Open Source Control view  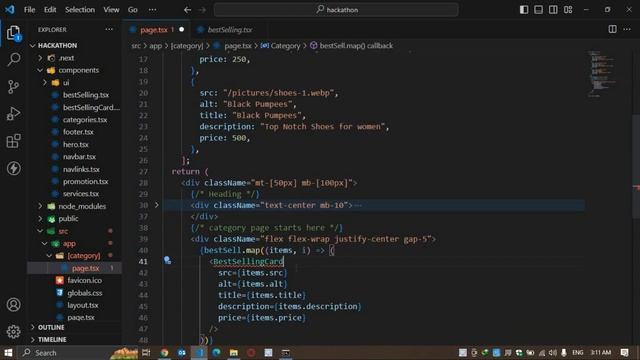13,87
